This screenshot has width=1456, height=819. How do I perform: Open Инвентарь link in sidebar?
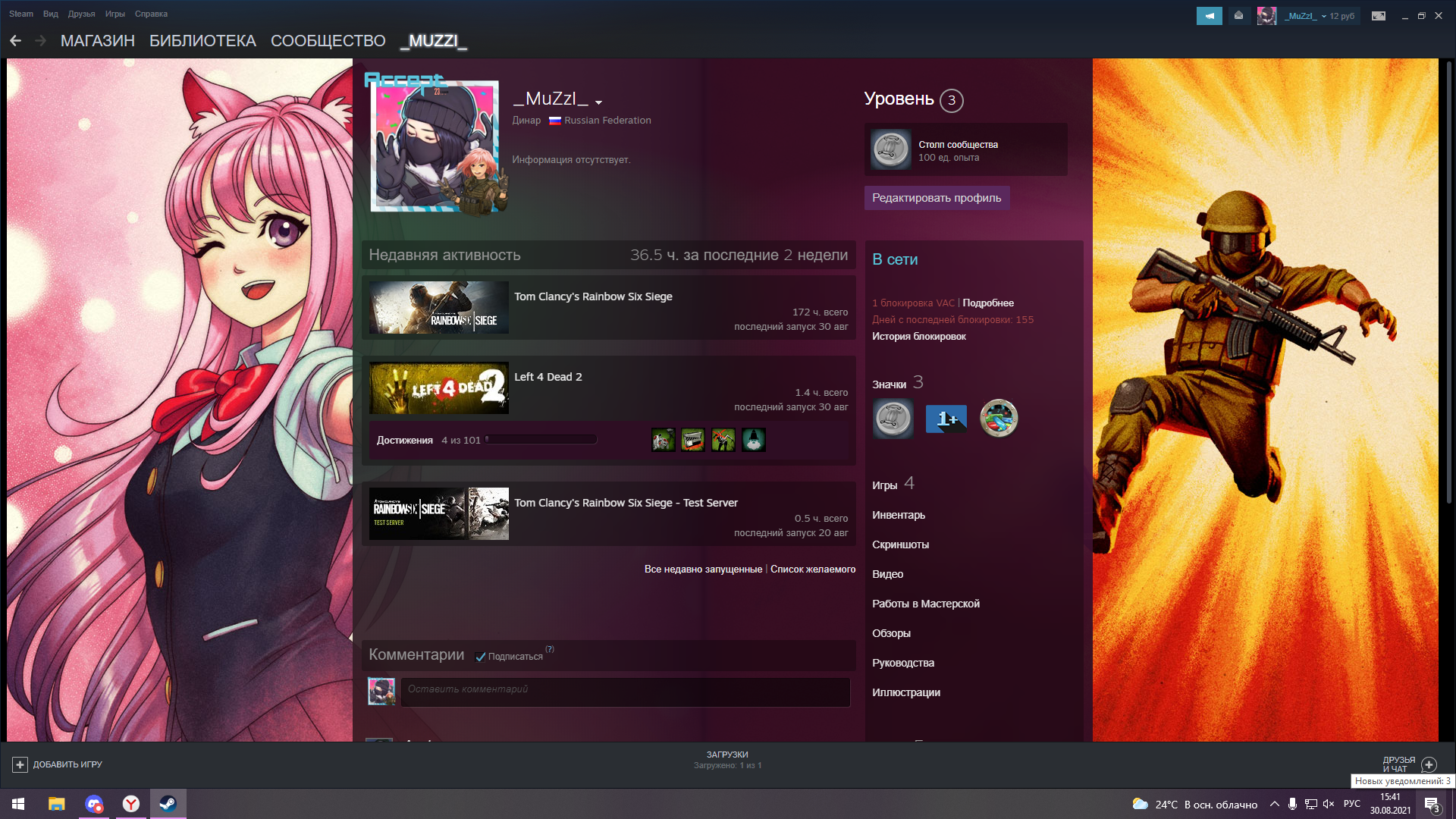(x=898, y=515)
